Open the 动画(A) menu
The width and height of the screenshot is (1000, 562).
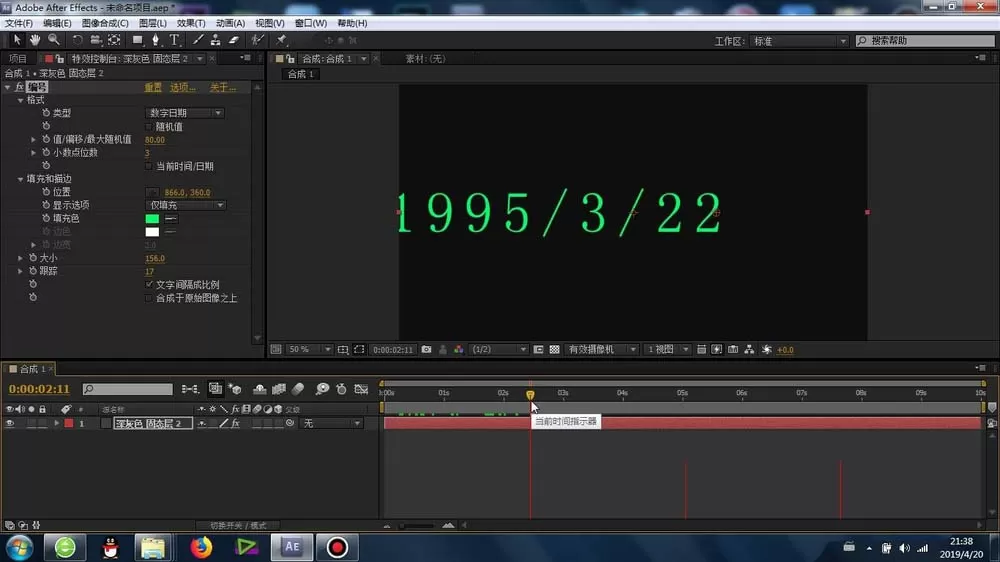coord(230,23)
